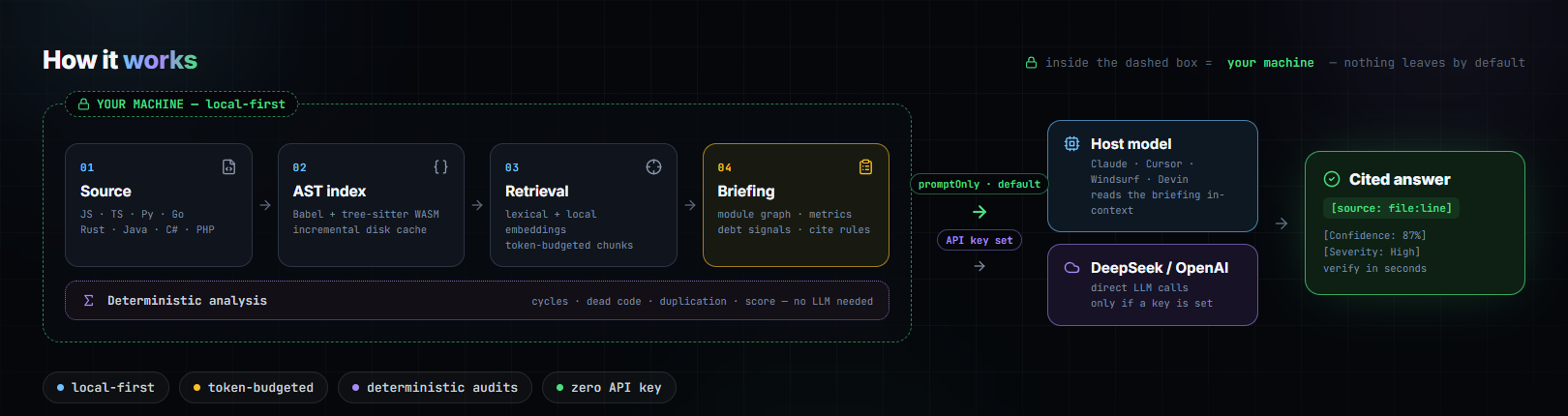Click 'JS · TS · Py · Go' languages line

pyautogui.click(x=132, y=214)
